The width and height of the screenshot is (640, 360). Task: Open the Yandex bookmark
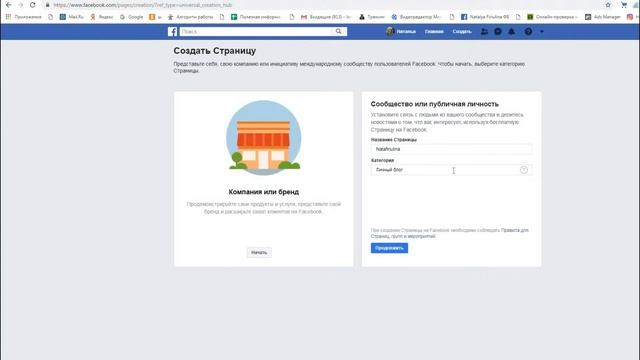click(102, 17)
